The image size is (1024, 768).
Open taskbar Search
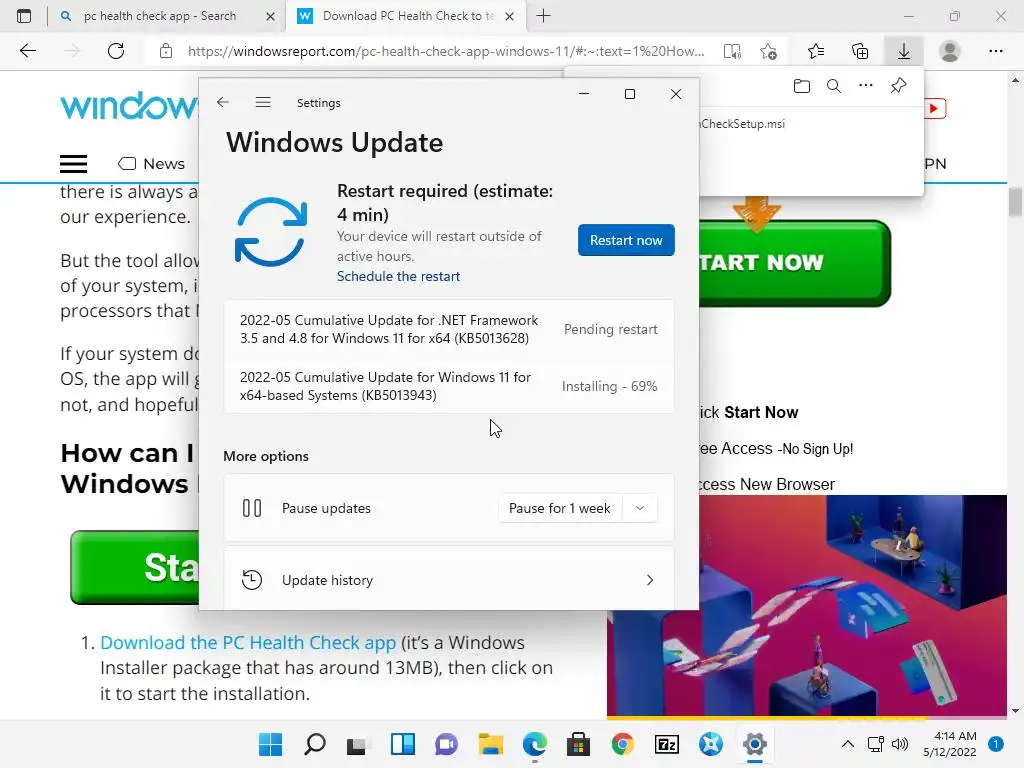(315, 744)
